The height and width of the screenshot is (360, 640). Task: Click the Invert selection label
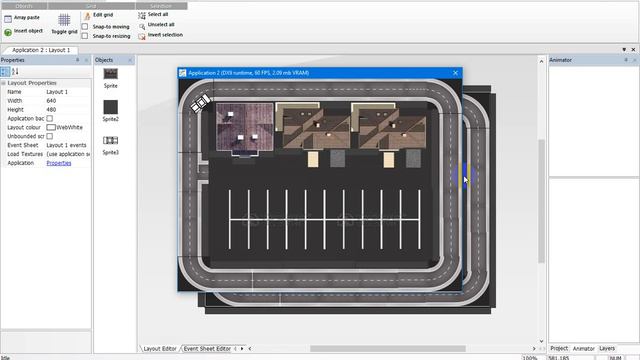(165, 35)
